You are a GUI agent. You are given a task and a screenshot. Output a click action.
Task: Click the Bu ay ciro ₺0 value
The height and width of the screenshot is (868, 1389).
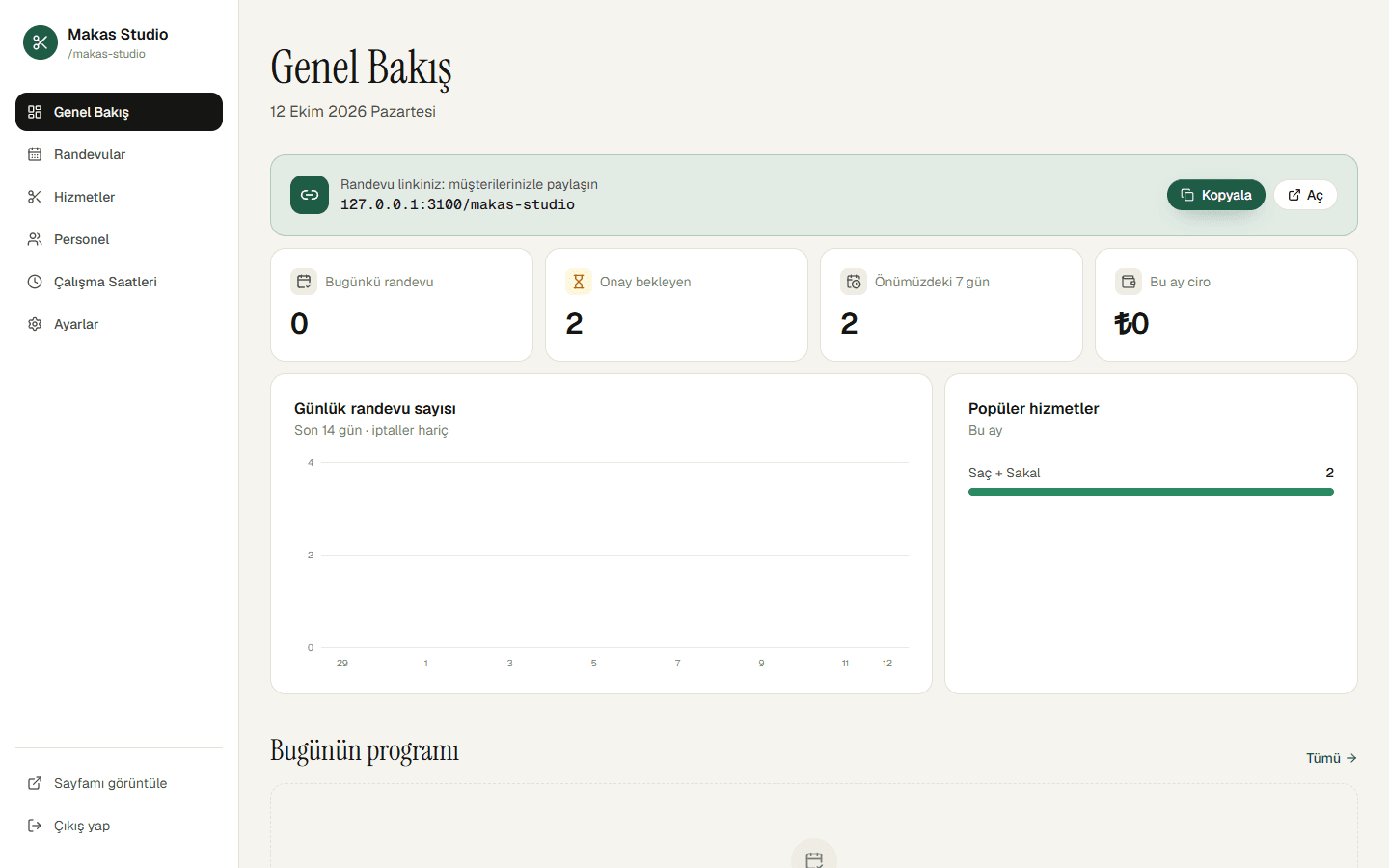tap(1131, 324)
